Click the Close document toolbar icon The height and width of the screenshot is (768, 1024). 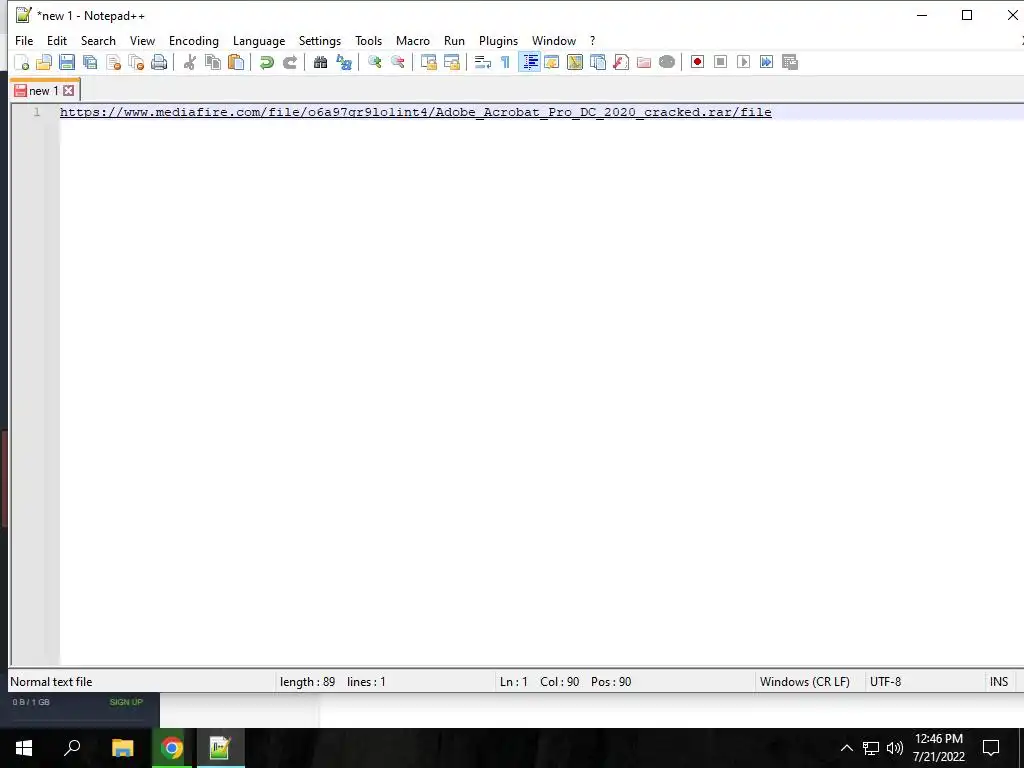[x=114, y=62]
